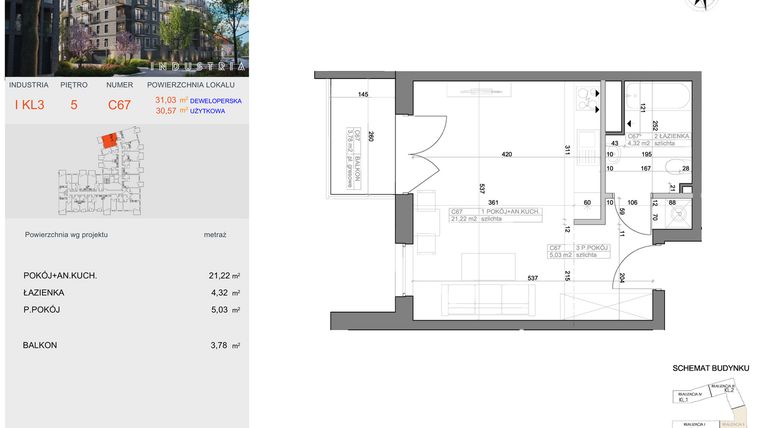The image size is (760, 428).
Task: Click the 420 room width dimension
Action: coord(507,155)
